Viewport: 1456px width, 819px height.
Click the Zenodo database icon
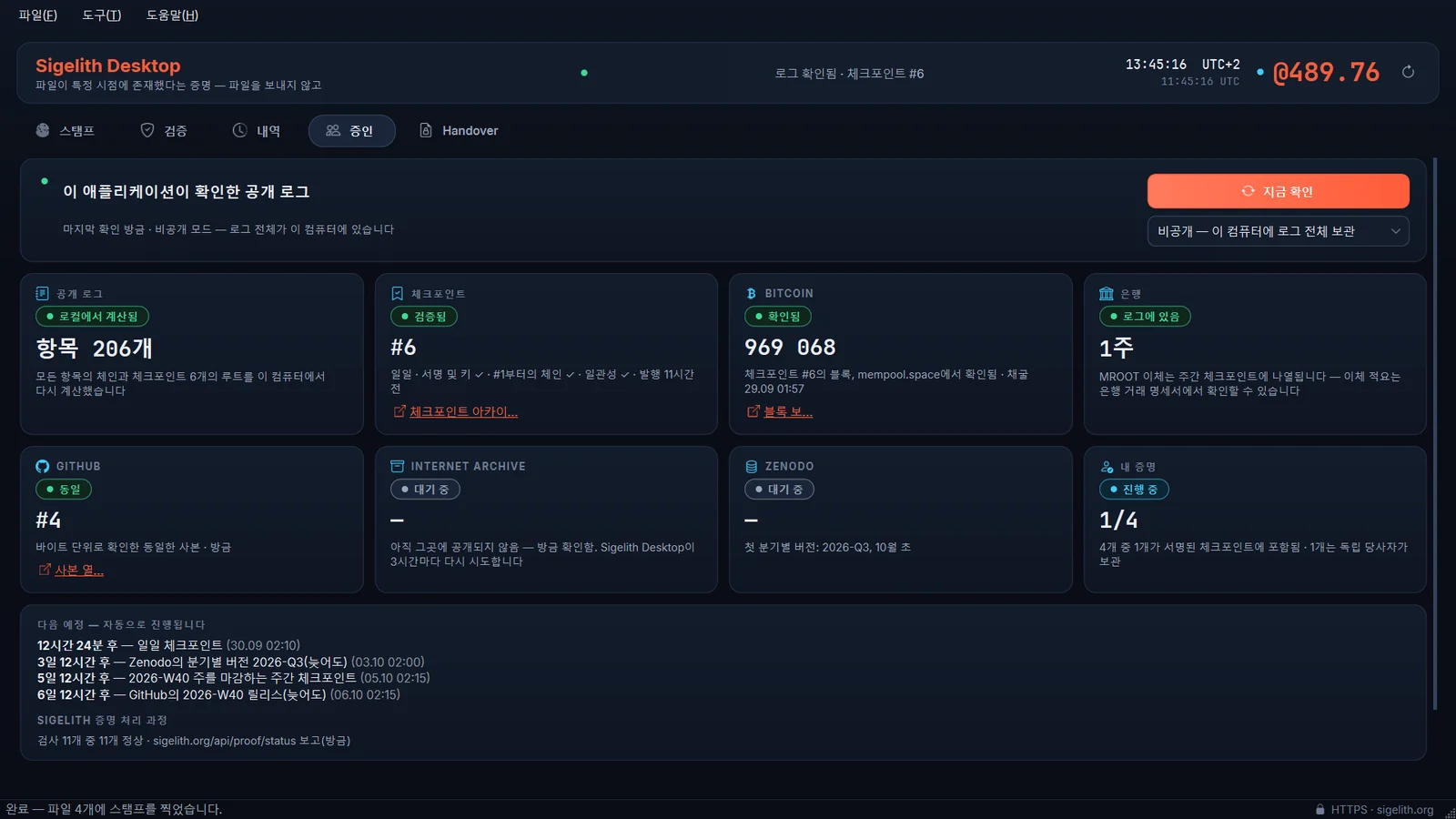[x=752, y=467]
